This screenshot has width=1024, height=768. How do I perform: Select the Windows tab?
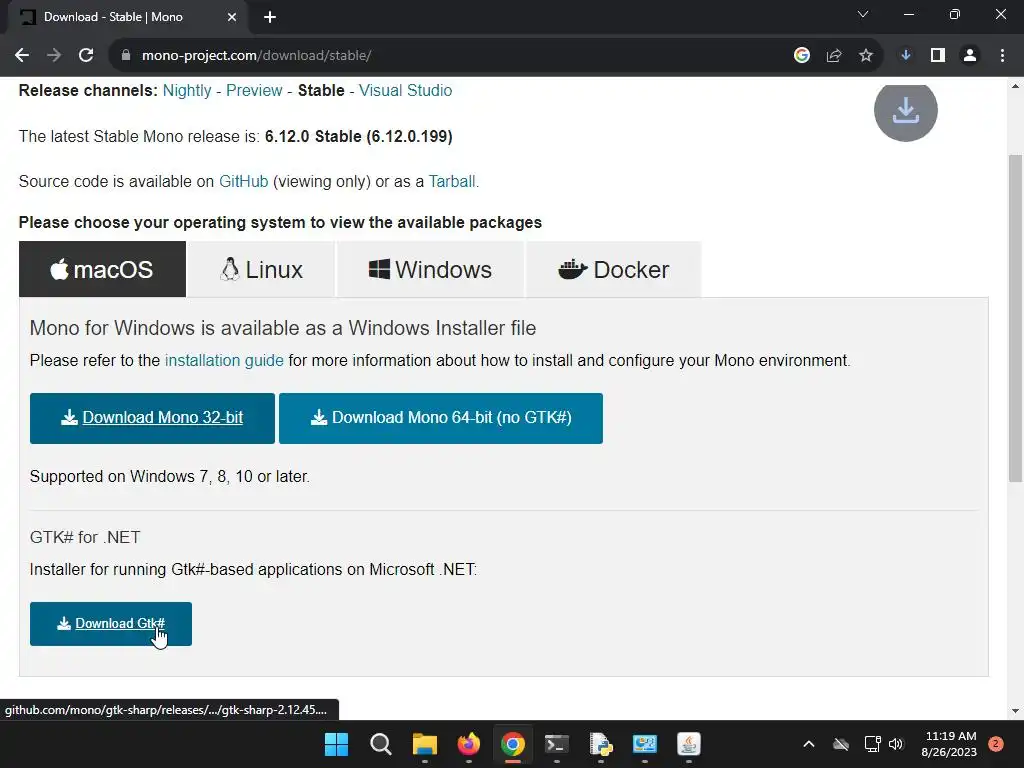point(430,269)
